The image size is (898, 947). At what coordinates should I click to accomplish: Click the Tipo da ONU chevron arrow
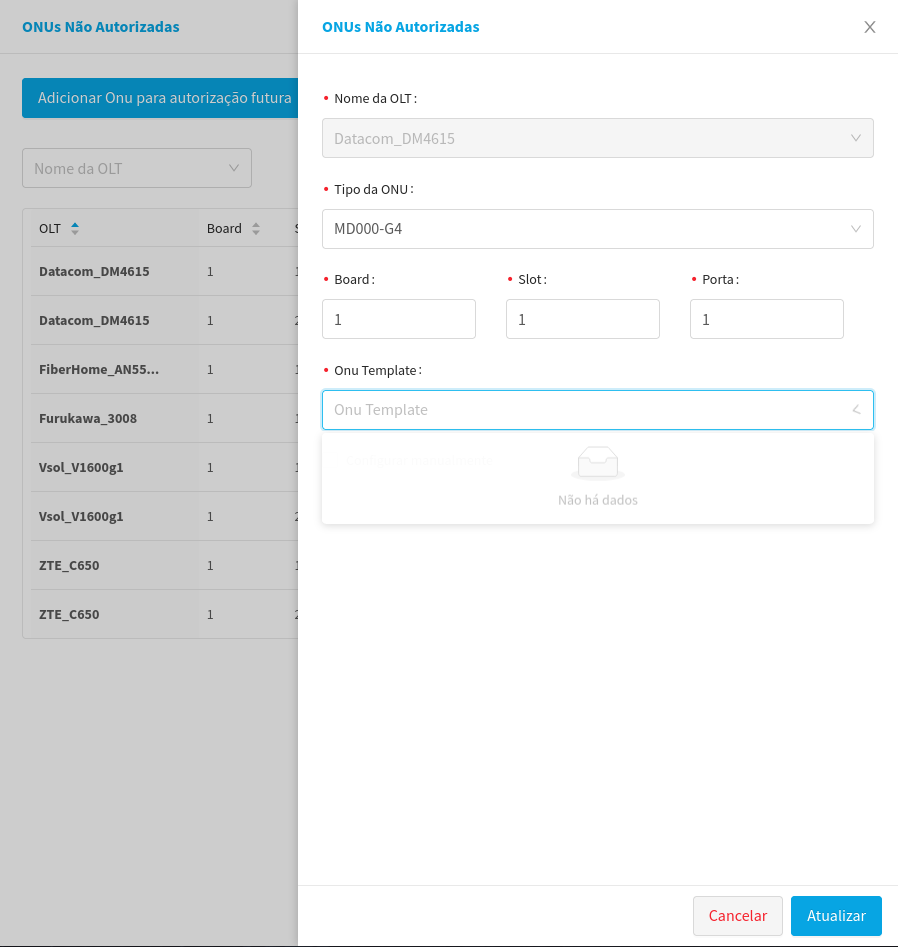pos(856,229)
